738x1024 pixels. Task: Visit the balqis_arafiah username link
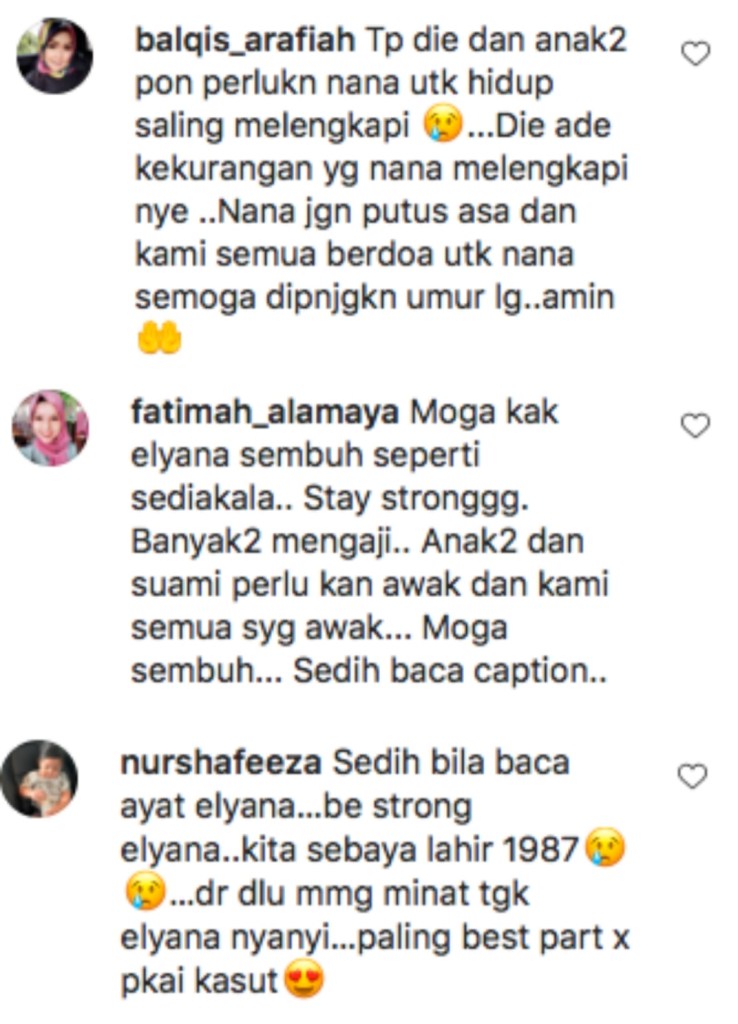(x=245, y=40)
